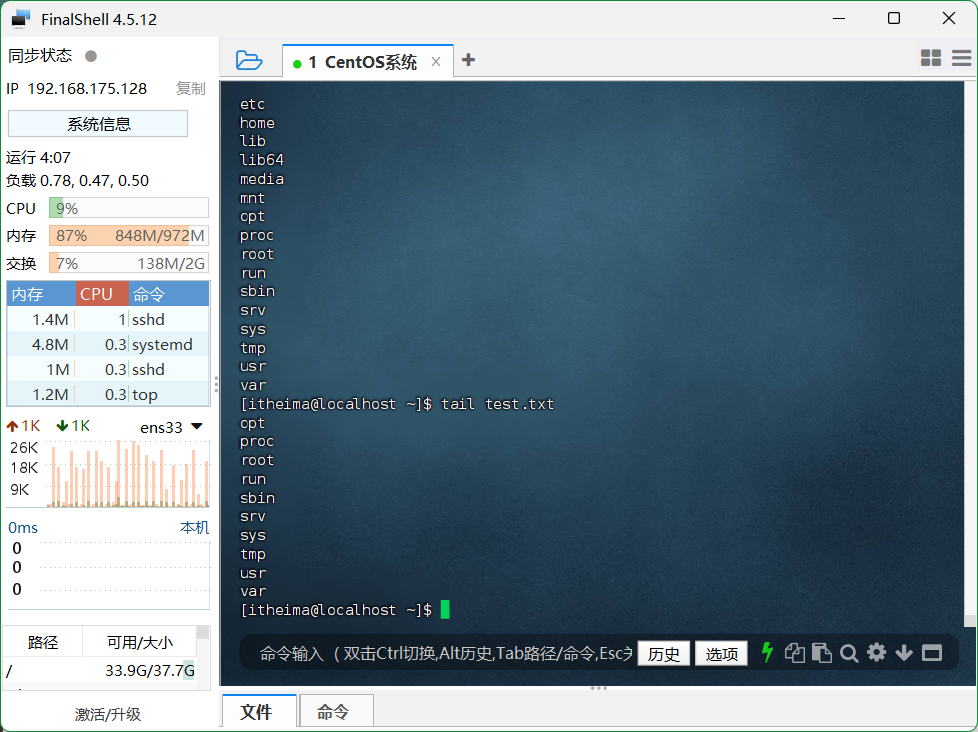The width and height of the screenshot is (978, 732).
Task: Click the paste icon in terminal toolbar
Action: (x=821, y=653)
